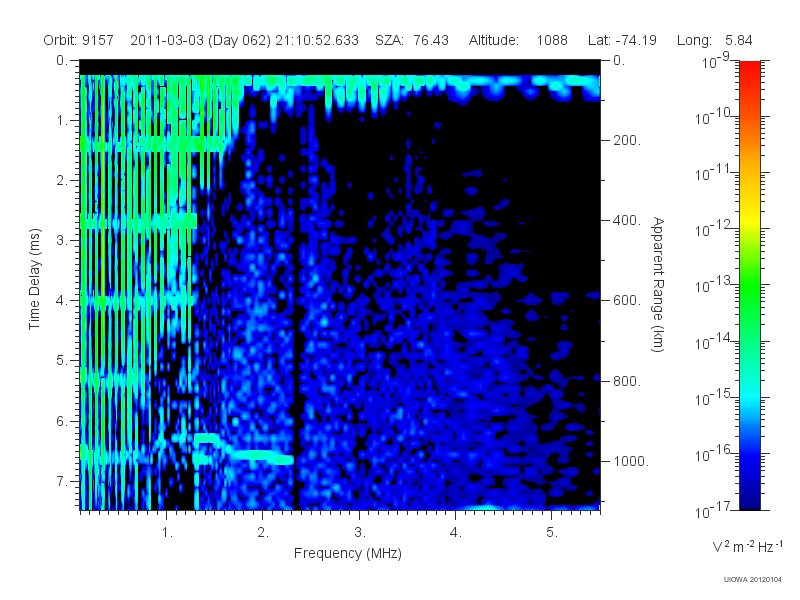The width and height of the screenshot is (800, 600).
Task: Click the 5. tick label on frequency axis
Action: (552, 533)
